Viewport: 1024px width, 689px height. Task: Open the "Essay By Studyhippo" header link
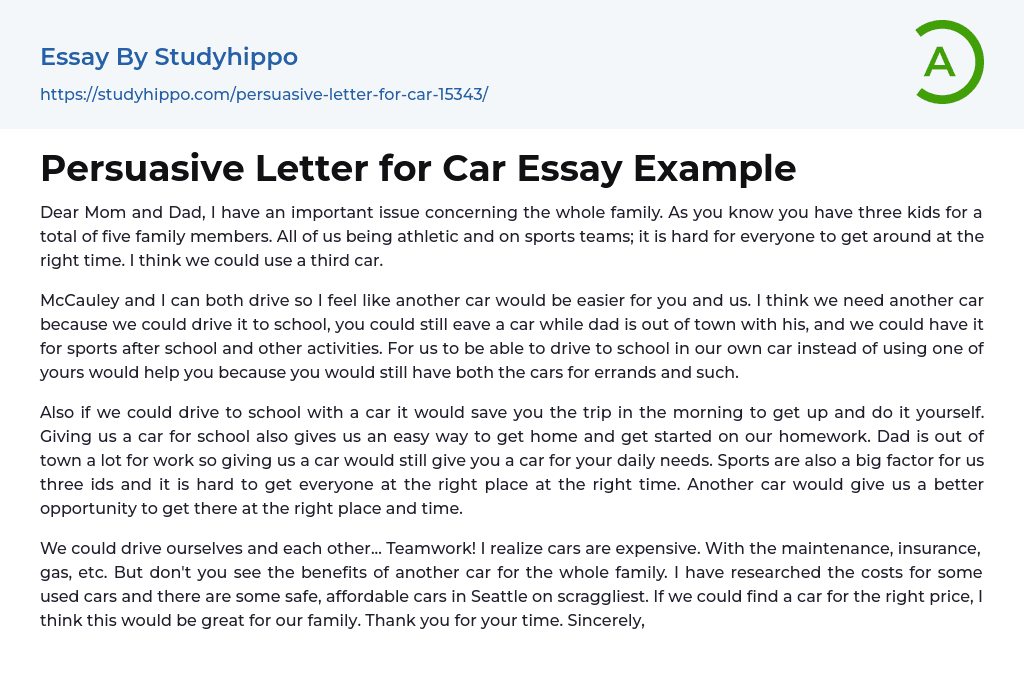(169, 57)
